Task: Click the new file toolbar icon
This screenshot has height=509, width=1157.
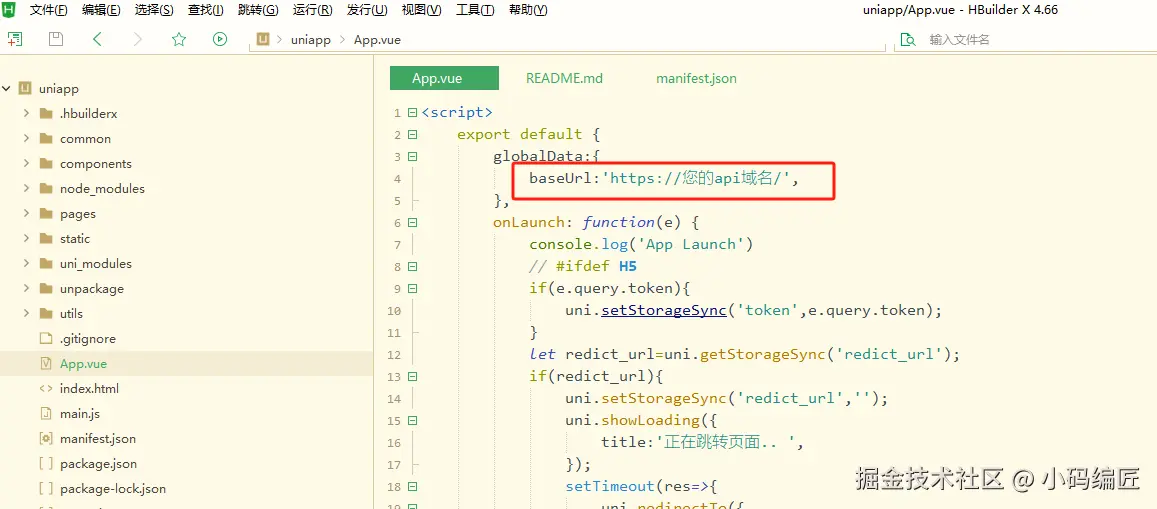Action: pyautogui.click(x=15, y=39)
